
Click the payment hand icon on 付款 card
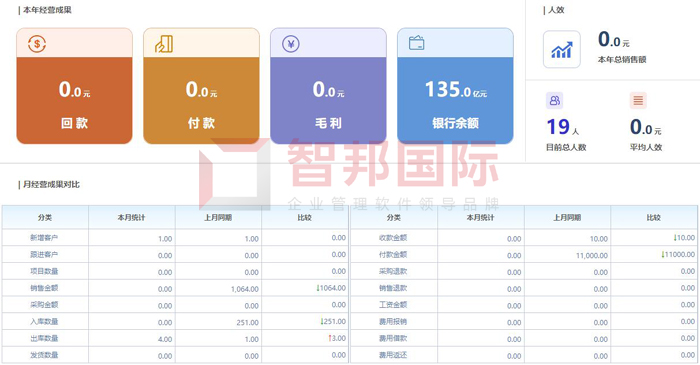click(164, 44)
